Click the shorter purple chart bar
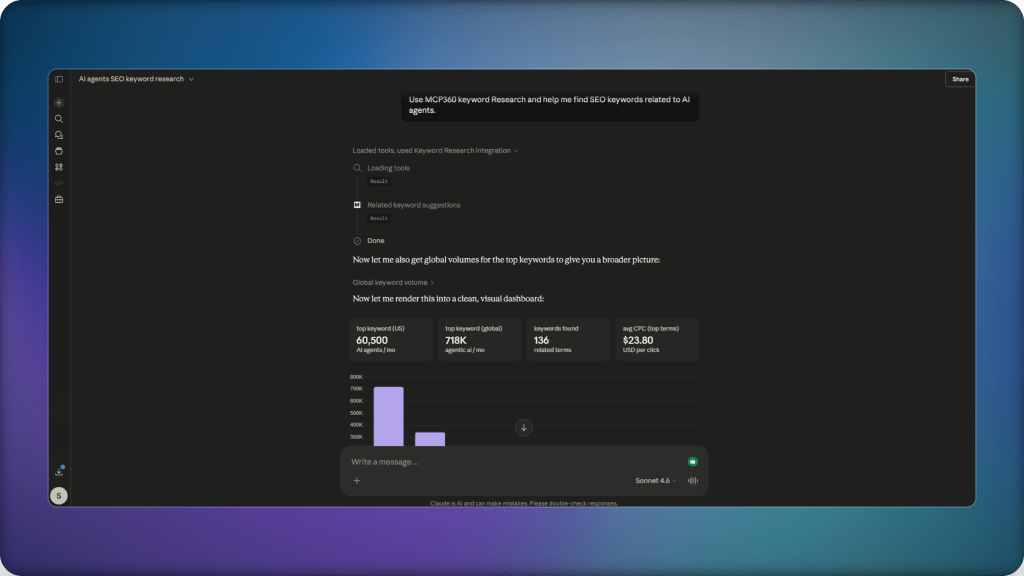The height and width of the screenshot is (576, 1024). point(430,439)
